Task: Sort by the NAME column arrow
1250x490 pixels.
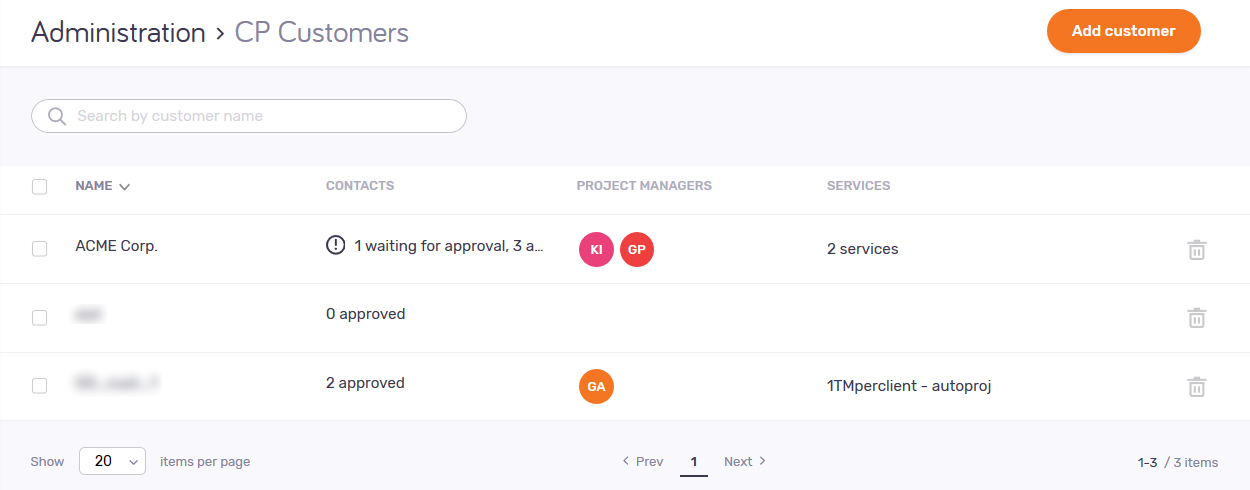Action: pos(125,187)
